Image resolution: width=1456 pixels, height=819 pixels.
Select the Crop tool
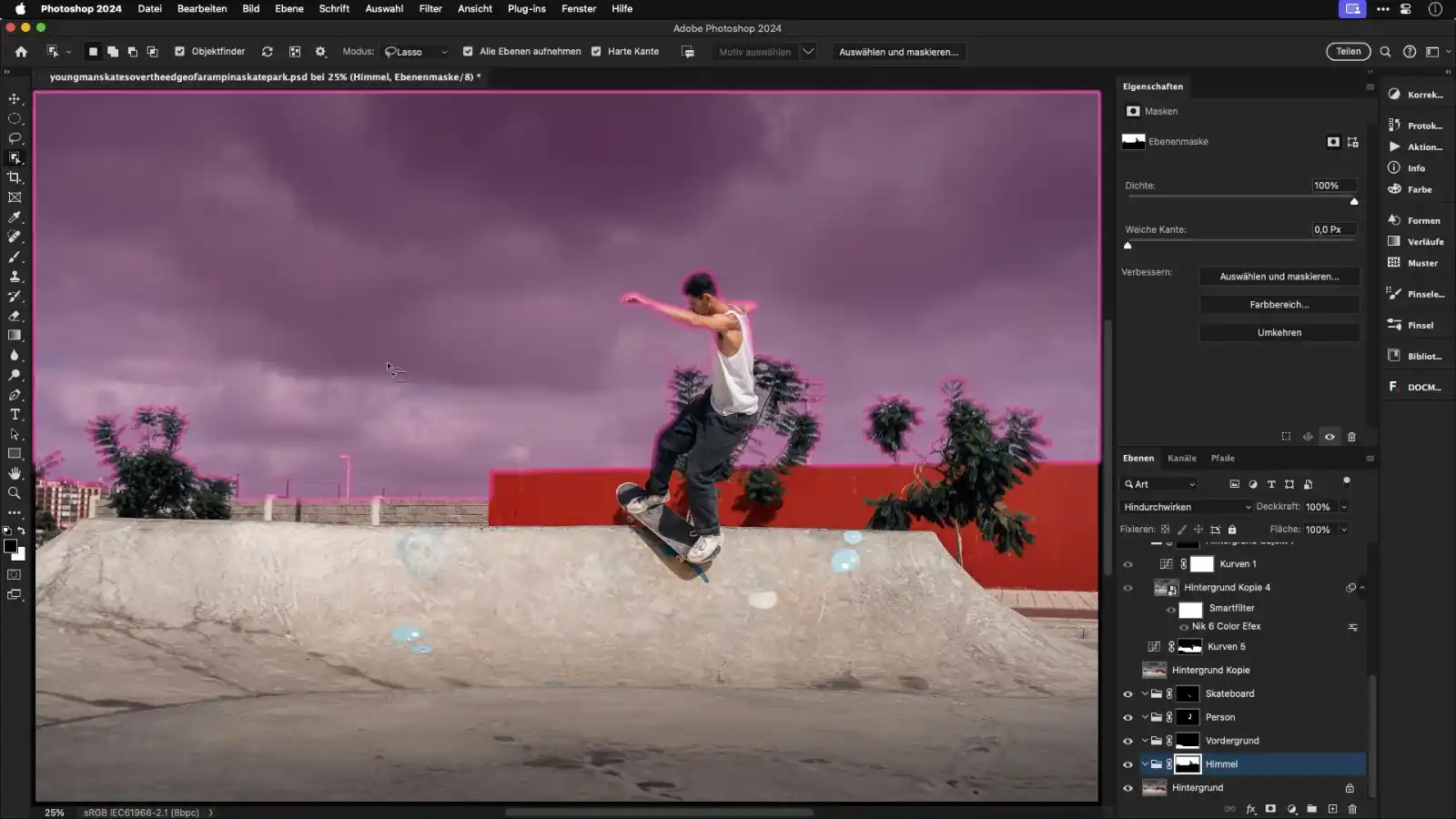coord(15,177)
